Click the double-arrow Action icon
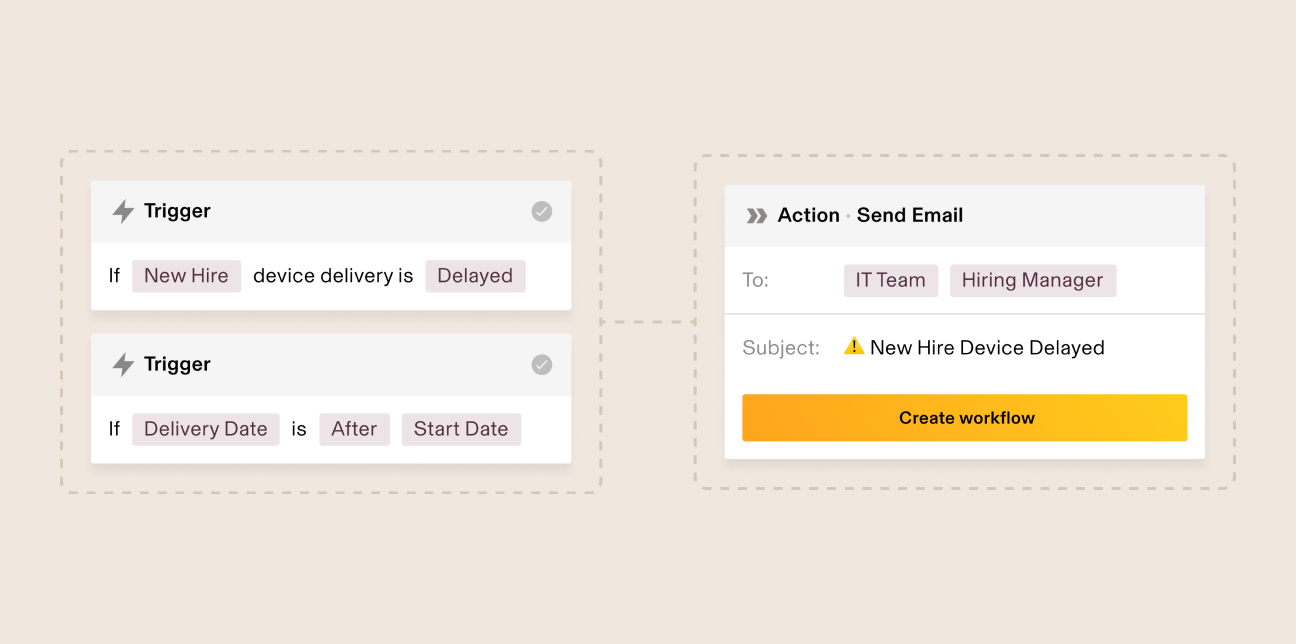The width and height of the screenshot is (1296, 644). (x=756, y=215)
